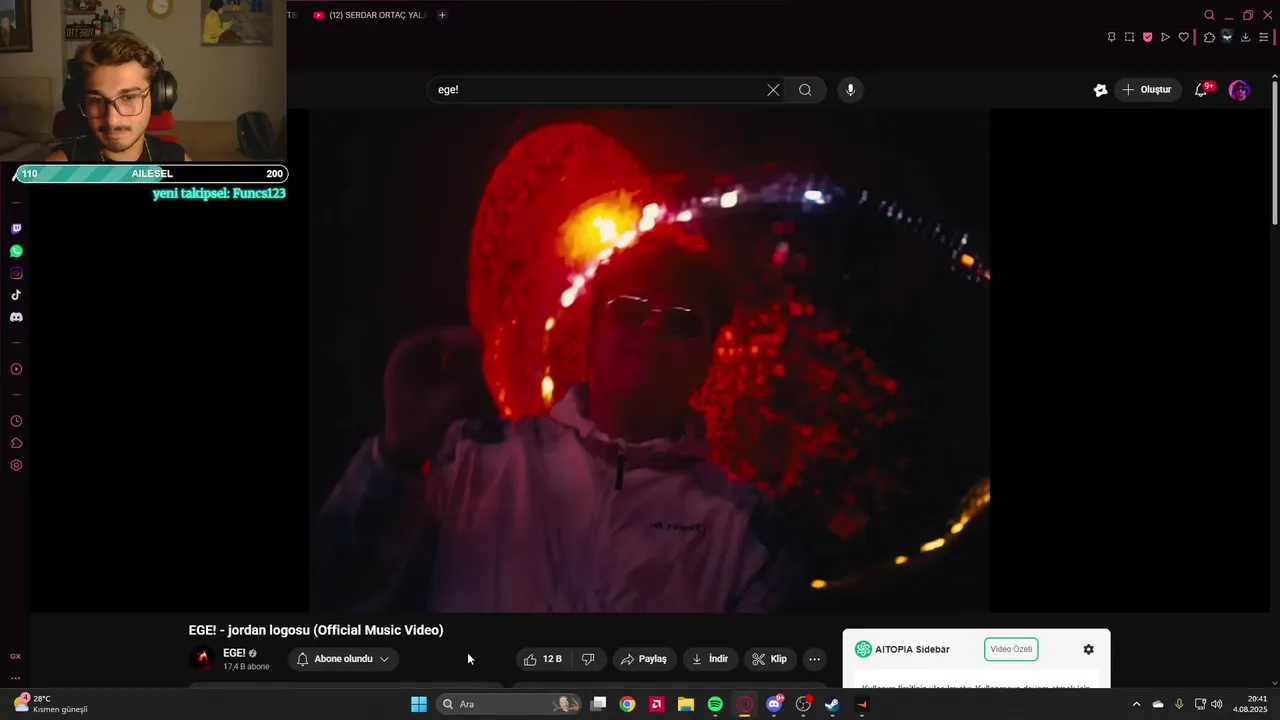Click the starred badge icon beside Oluştur
The height and width of the screenshot is (720, 1280).
1100,90
